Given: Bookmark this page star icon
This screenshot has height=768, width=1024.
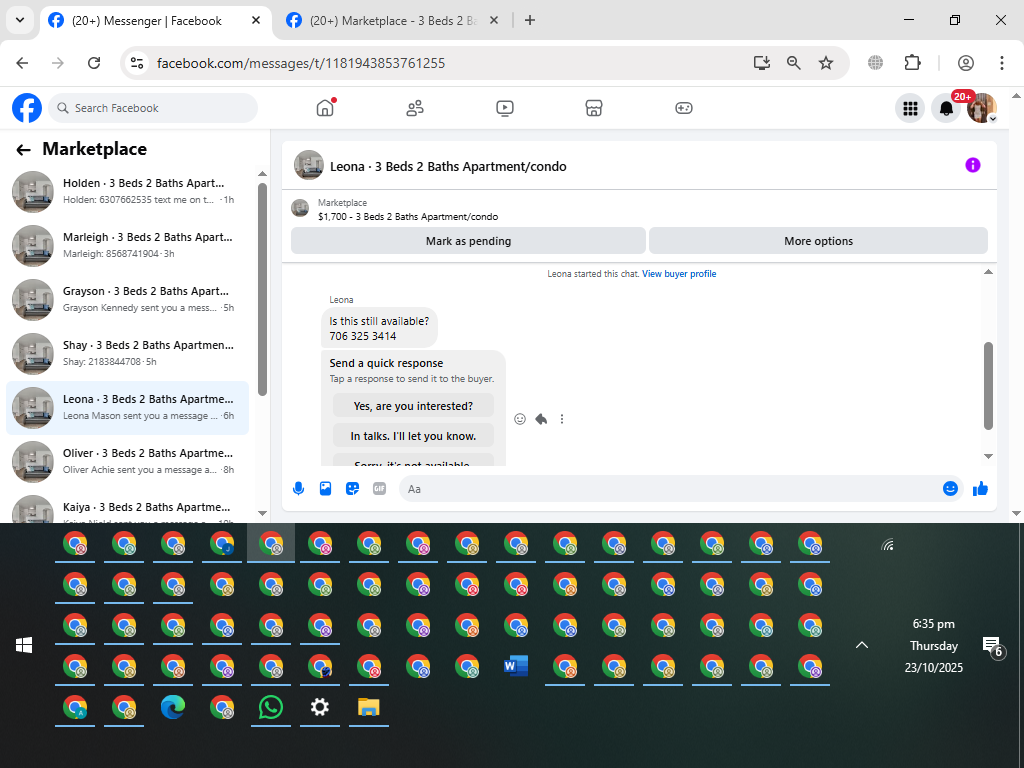Looking at the screenshot, I should 826,63.
